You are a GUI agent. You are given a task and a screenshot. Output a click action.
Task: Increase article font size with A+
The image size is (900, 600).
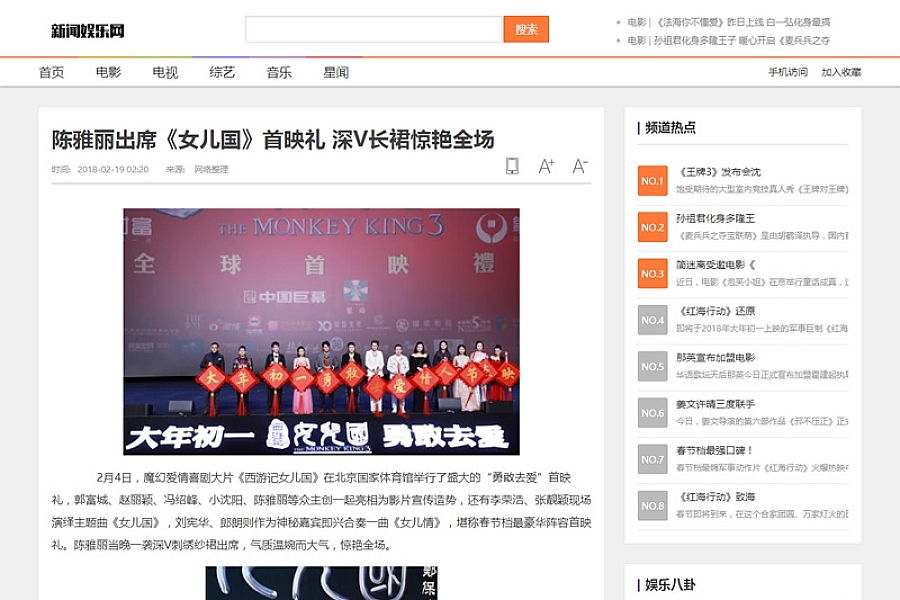click(x=546, y=166)
